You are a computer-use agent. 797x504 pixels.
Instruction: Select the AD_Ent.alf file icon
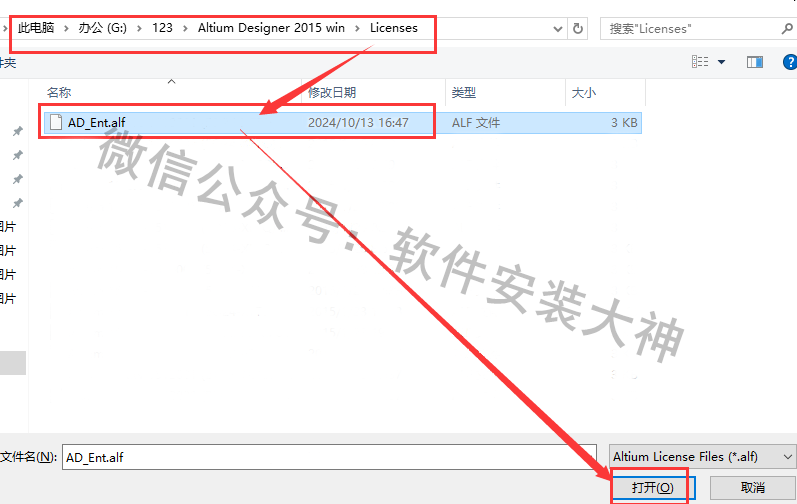coord(56,122)
